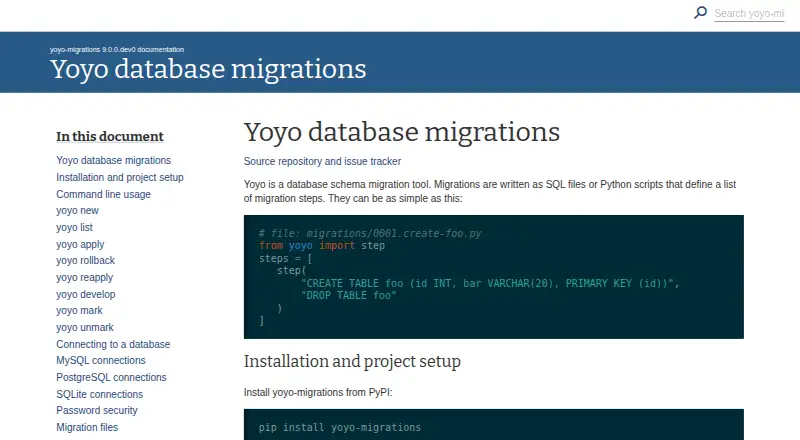This screenshot has width=800, height=440.
Task: Click the In this document heading
Action: pyautogui.click(x=110, y=137)
